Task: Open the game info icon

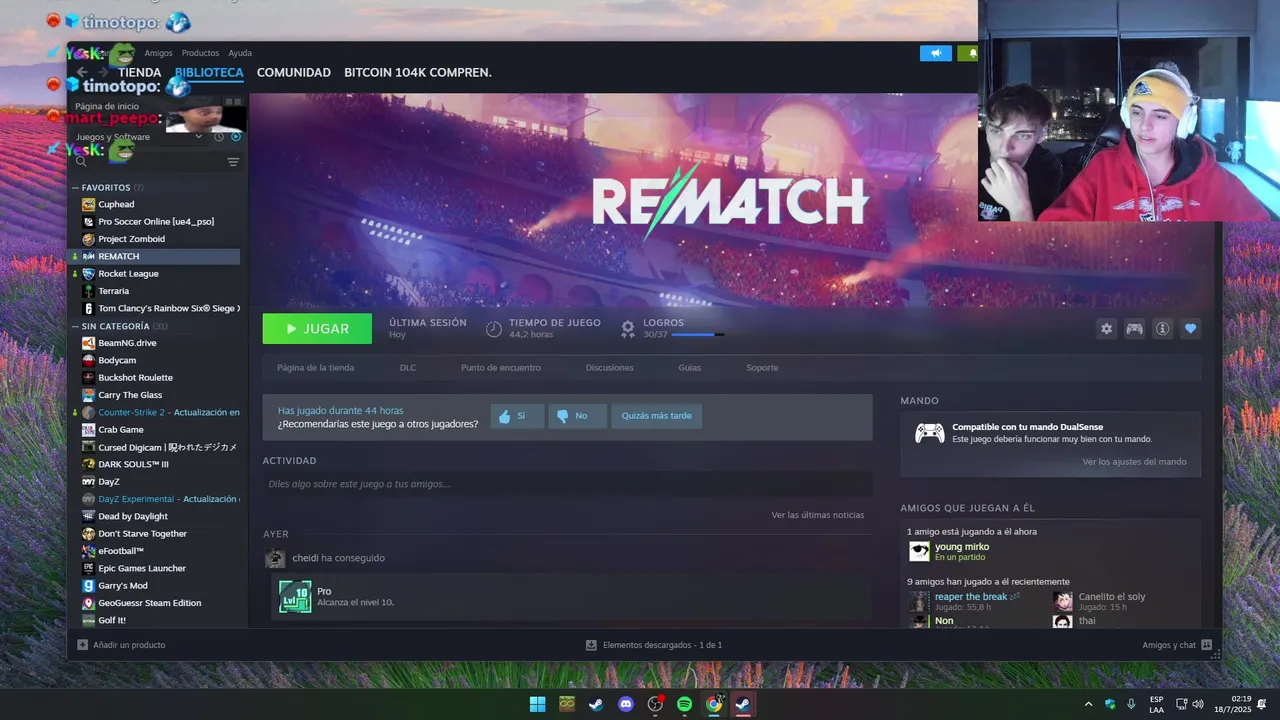Action: 1162,329
